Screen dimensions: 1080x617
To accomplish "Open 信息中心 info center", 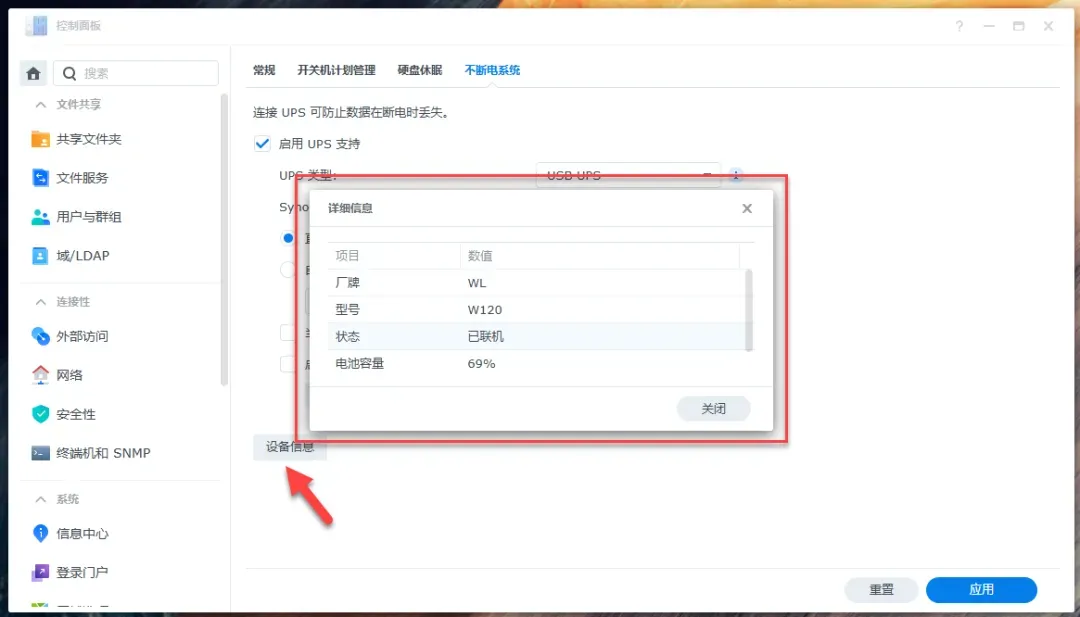I will 82,534.
